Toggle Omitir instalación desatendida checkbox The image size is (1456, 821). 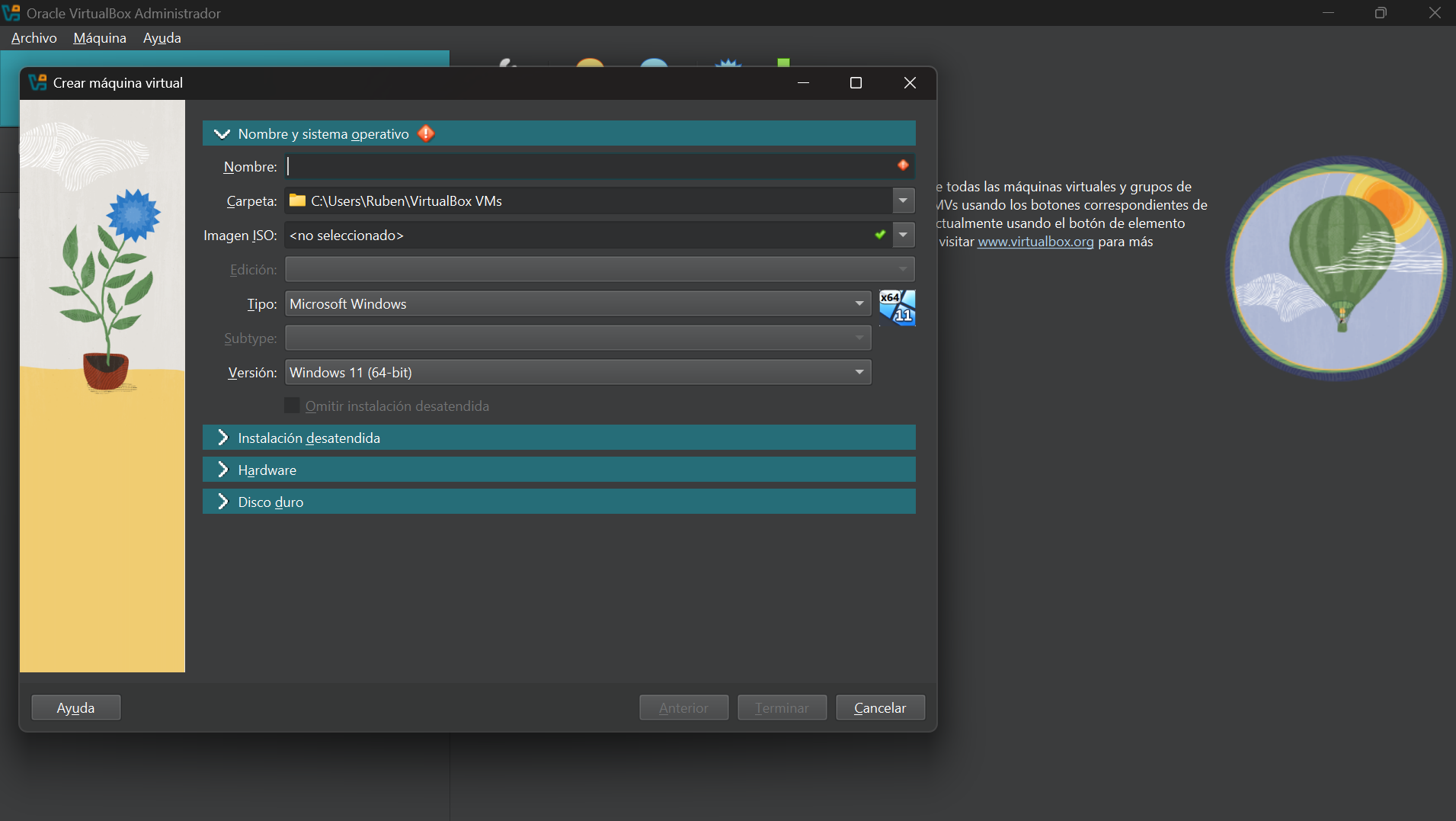click(292, 406)
